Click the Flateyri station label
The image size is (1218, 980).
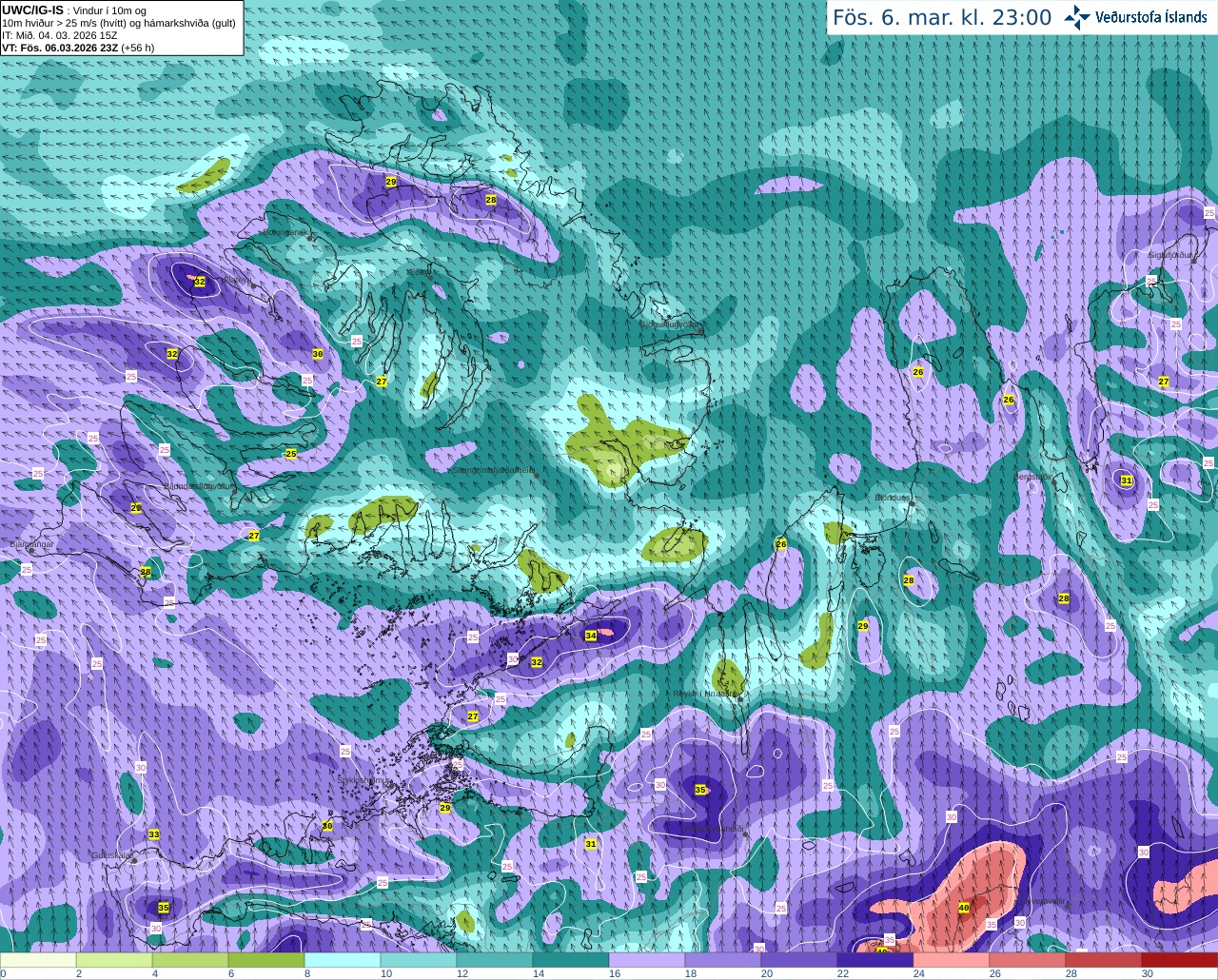pyautogui.click(x=237, y=281)
